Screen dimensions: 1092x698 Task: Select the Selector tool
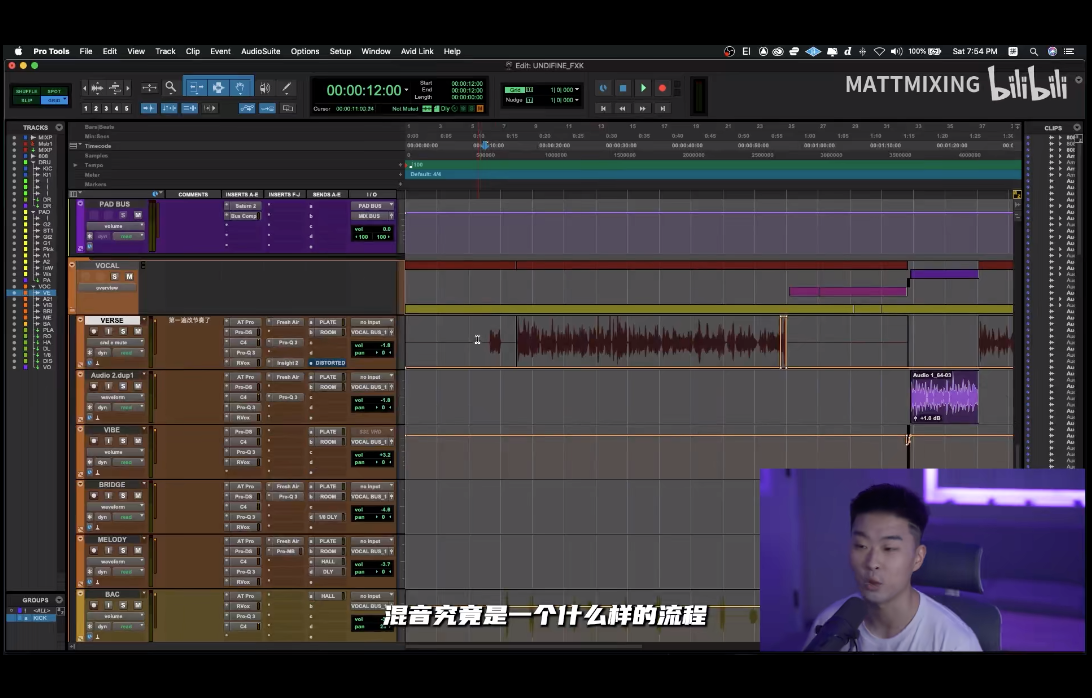pos(218,88)
